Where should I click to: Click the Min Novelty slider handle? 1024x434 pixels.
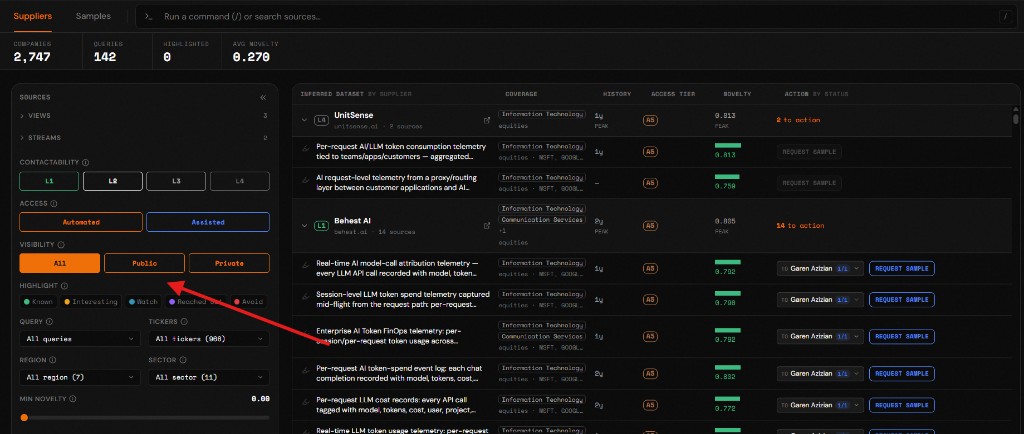tap(24, 418)
